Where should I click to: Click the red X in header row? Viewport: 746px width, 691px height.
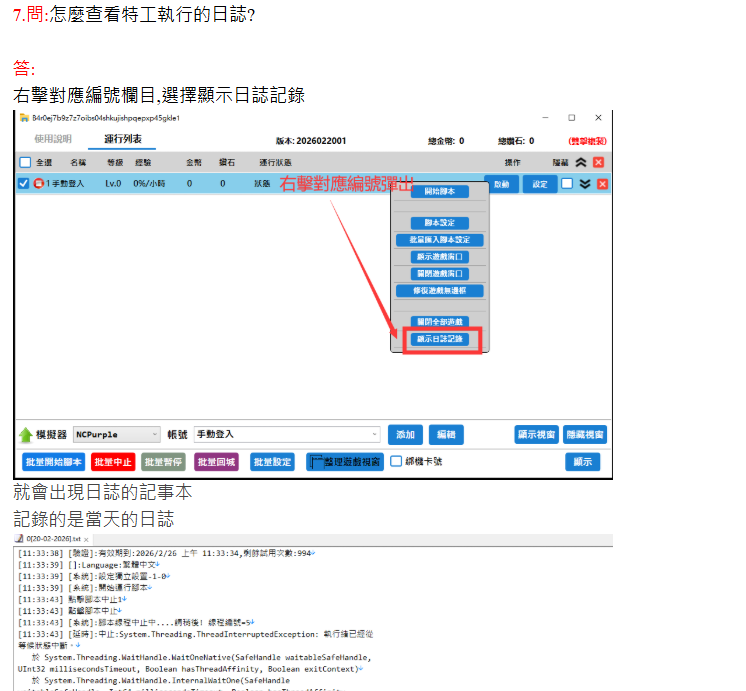point(599,162)
